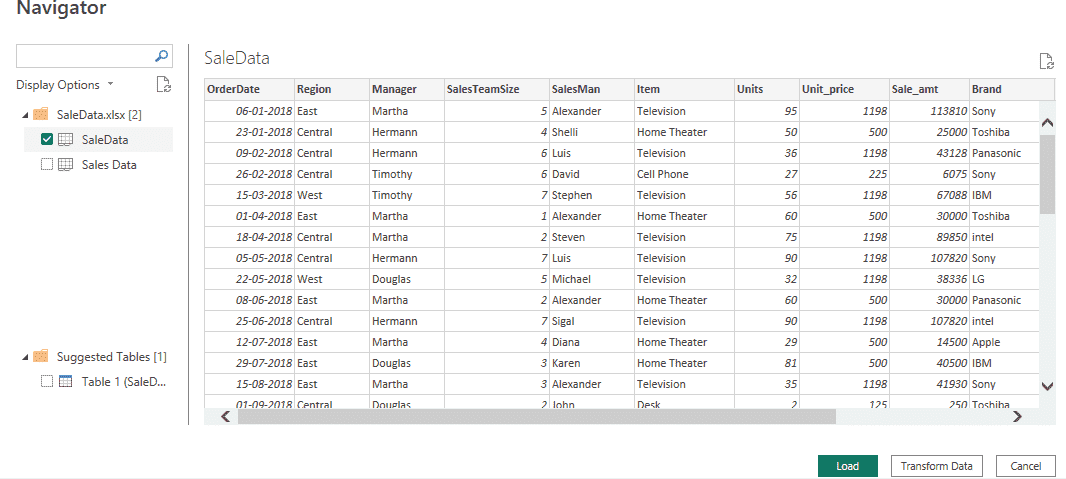Click the refresh preview icon above the table

pos(1047,62)
